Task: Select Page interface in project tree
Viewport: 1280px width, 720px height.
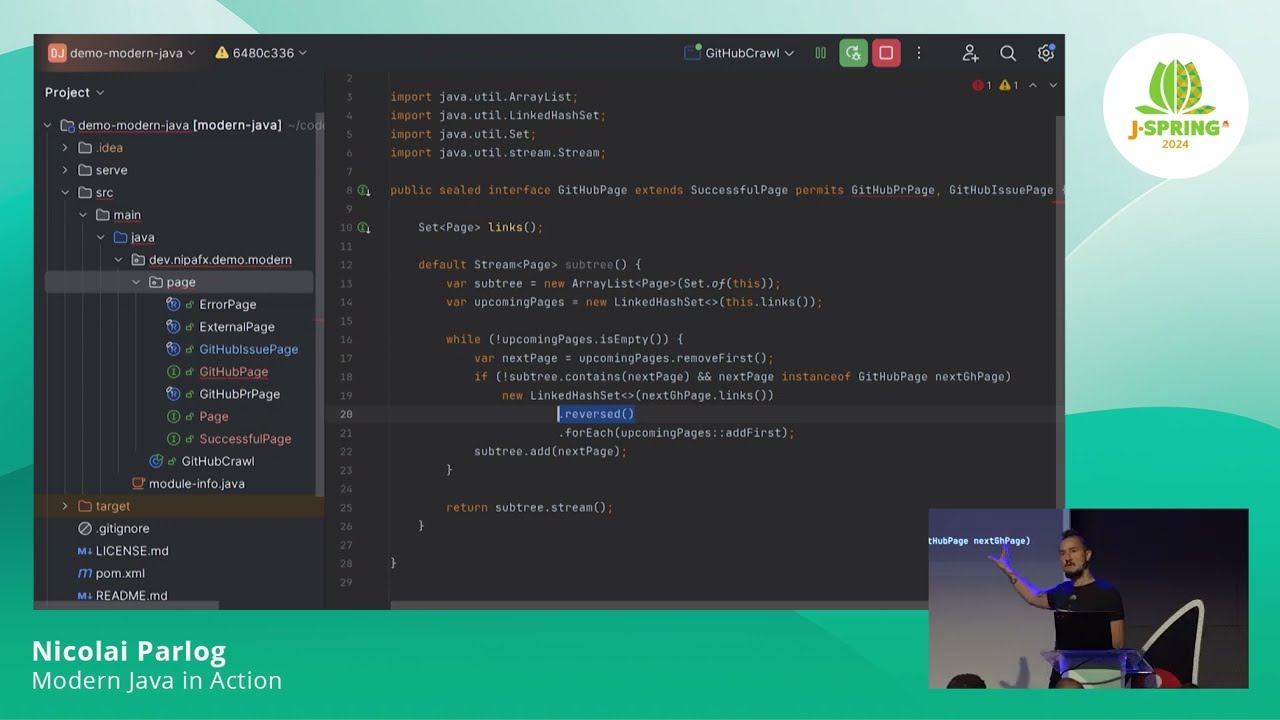Action: pos(213,416)
